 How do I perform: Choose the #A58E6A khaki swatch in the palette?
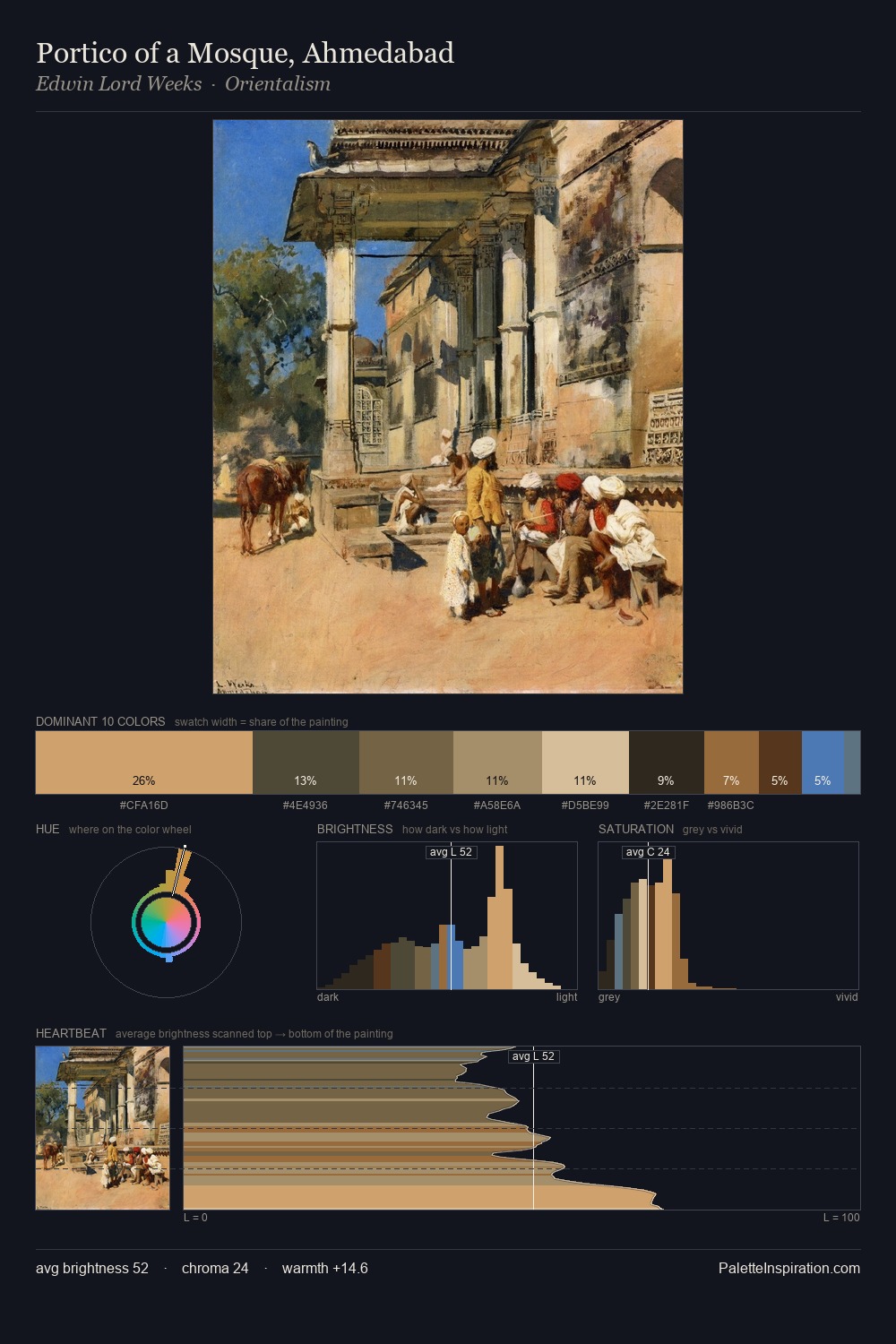(x=497, y=762)
